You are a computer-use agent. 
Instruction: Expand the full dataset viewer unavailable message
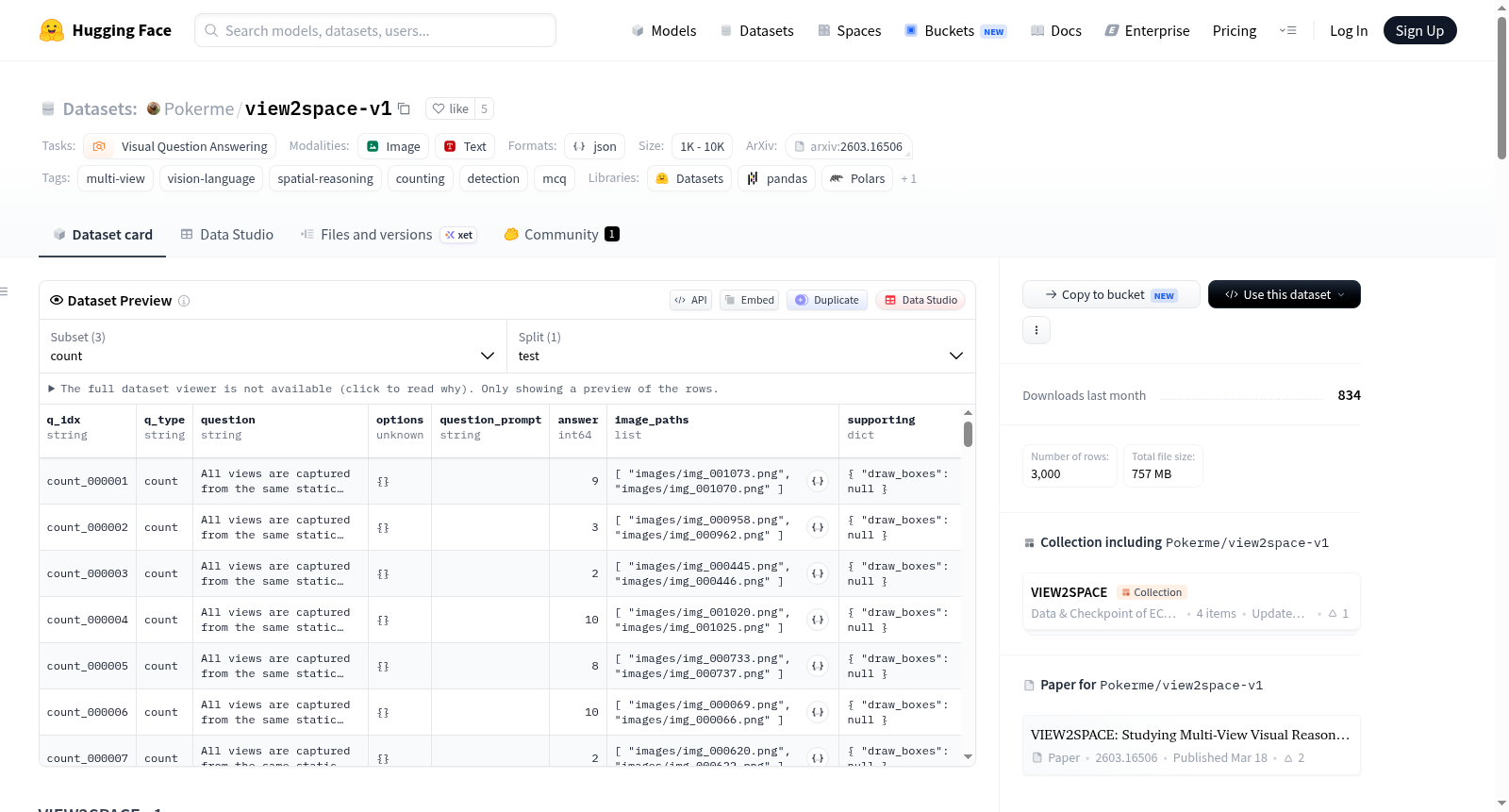[x=383, y=389]
